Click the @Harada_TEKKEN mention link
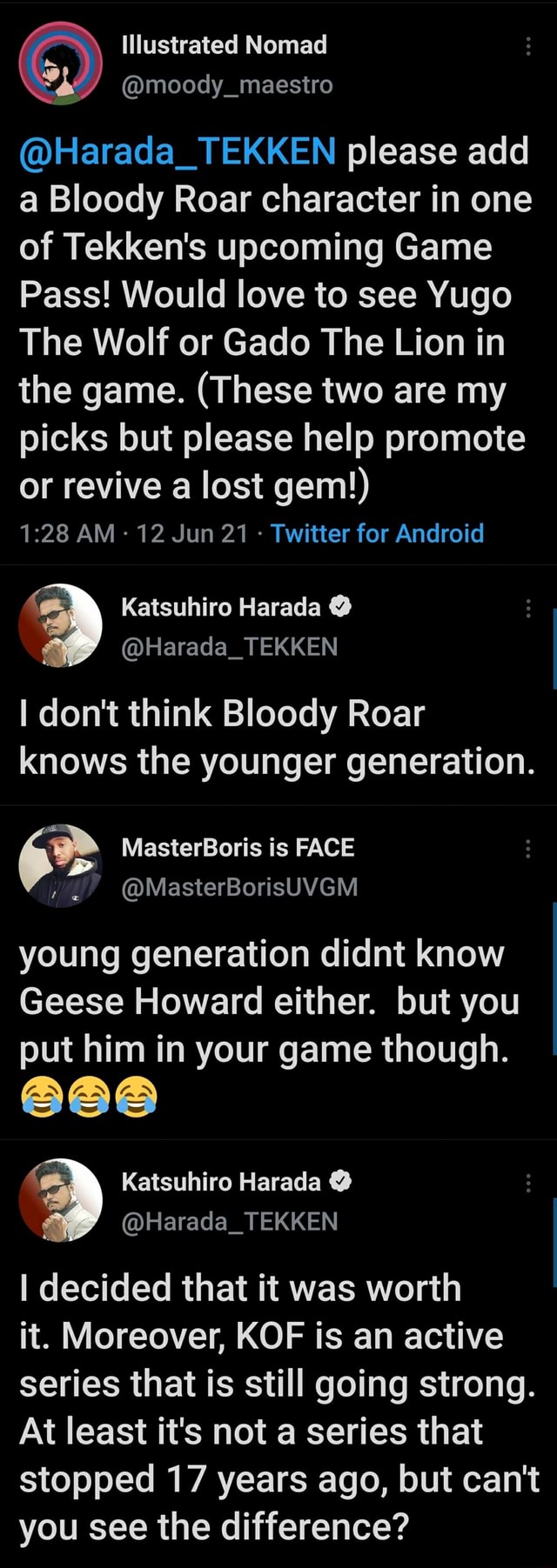The height and width of the screenshot is (1568, 557). click(178, 151)
